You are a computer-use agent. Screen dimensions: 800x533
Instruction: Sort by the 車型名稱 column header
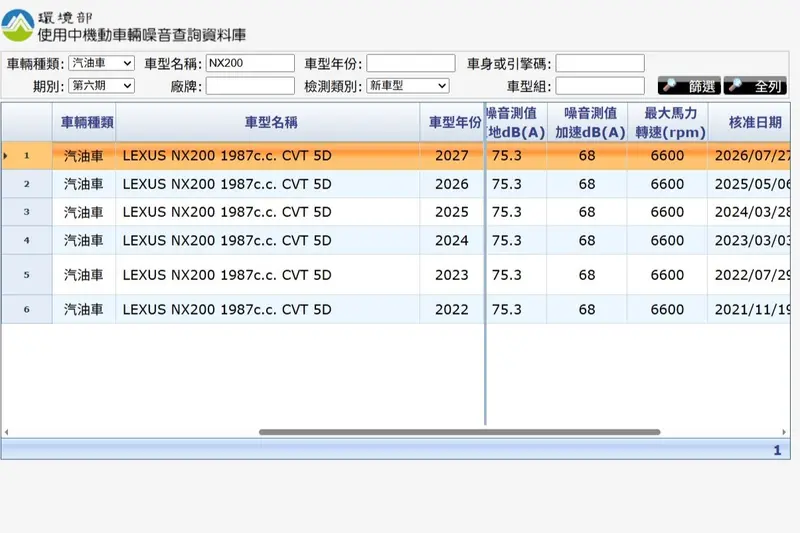(x=268, y=122)
